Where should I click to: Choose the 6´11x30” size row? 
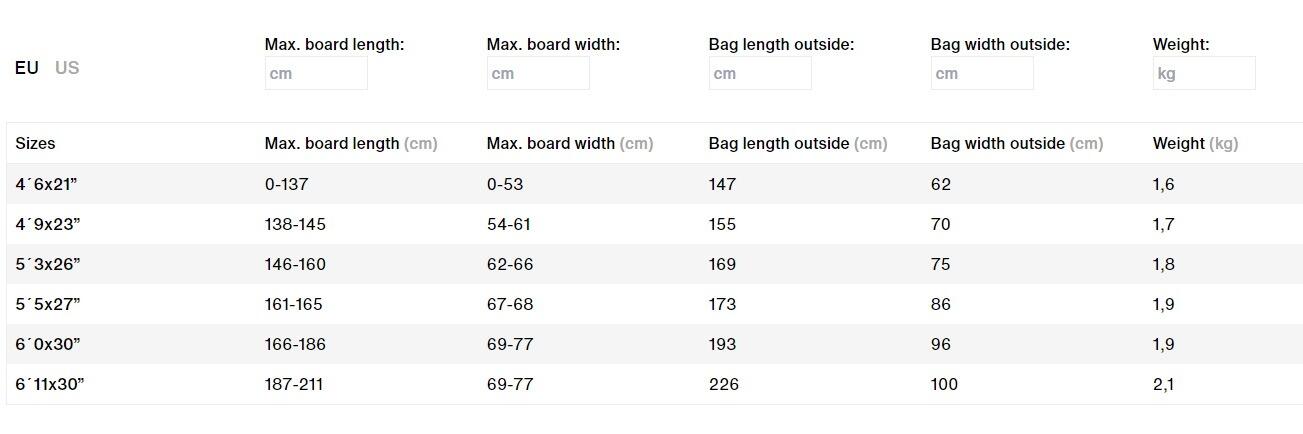(x=654, y=384)
